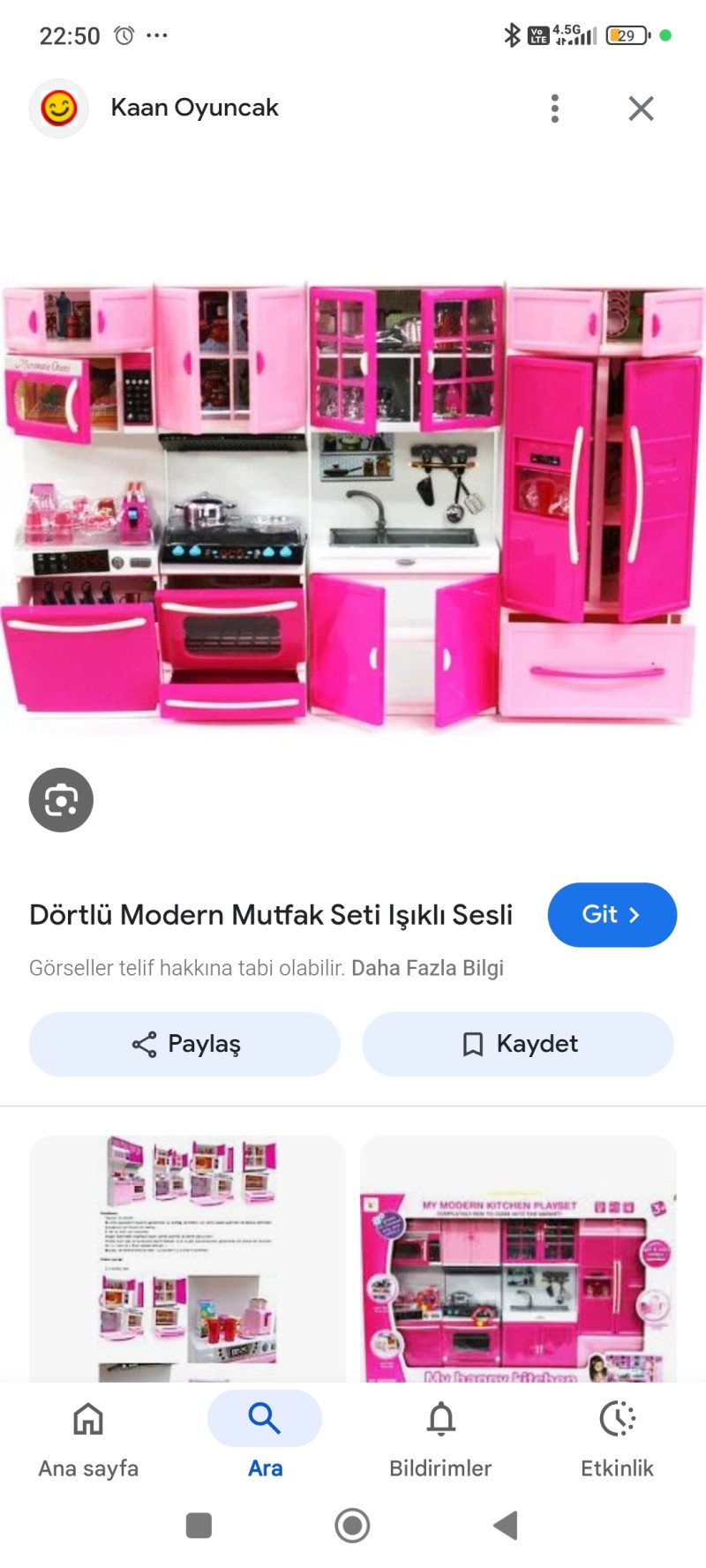The height and width of the screenshot is (1568, 706).
Task: Open recent apps with square button
Action: tap(199, 1526)
